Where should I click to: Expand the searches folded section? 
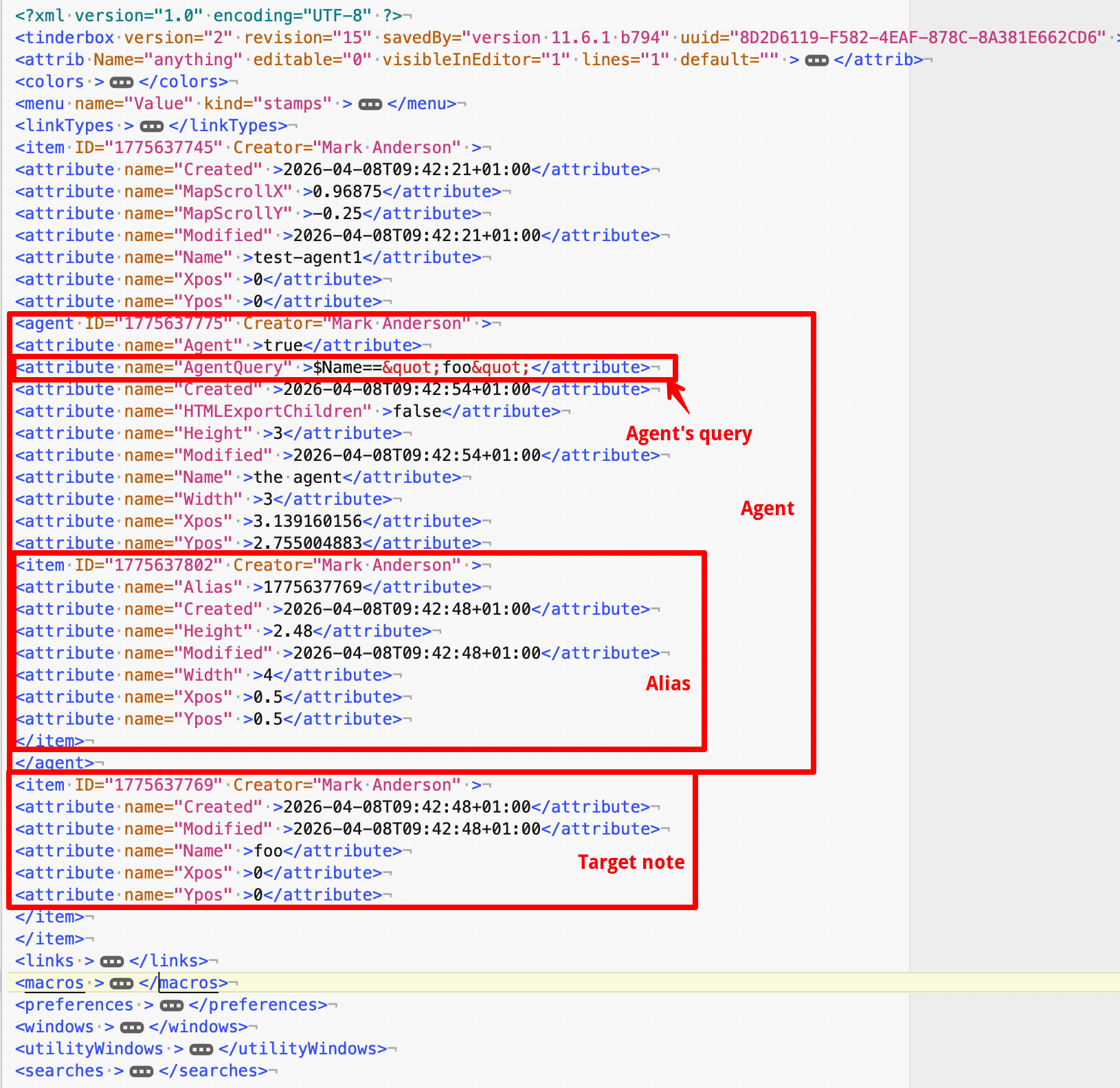[x=141, y=1072]
